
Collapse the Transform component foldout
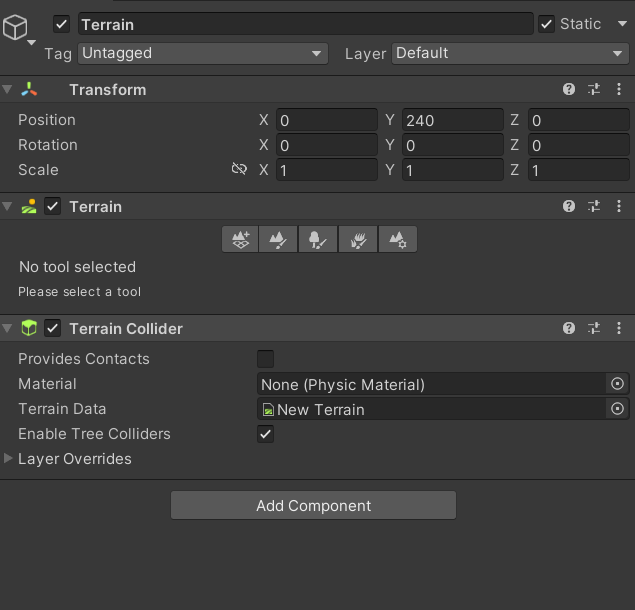point(7,89)
